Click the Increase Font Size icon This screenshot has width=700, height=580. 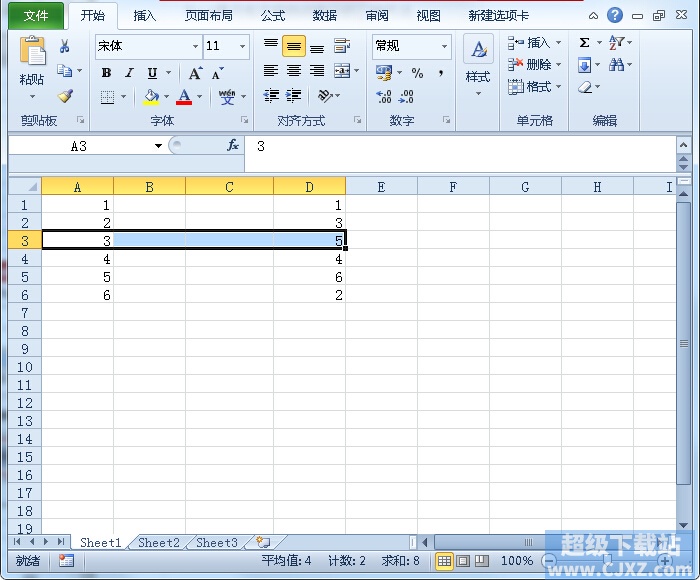click(195, 73)
